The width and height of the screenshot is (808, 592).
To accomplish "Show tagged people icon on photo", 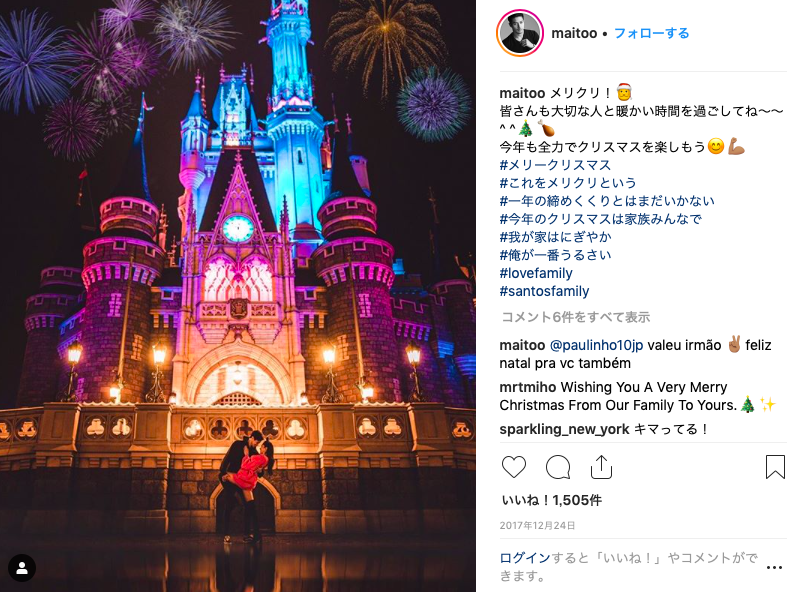I will 22,568.
